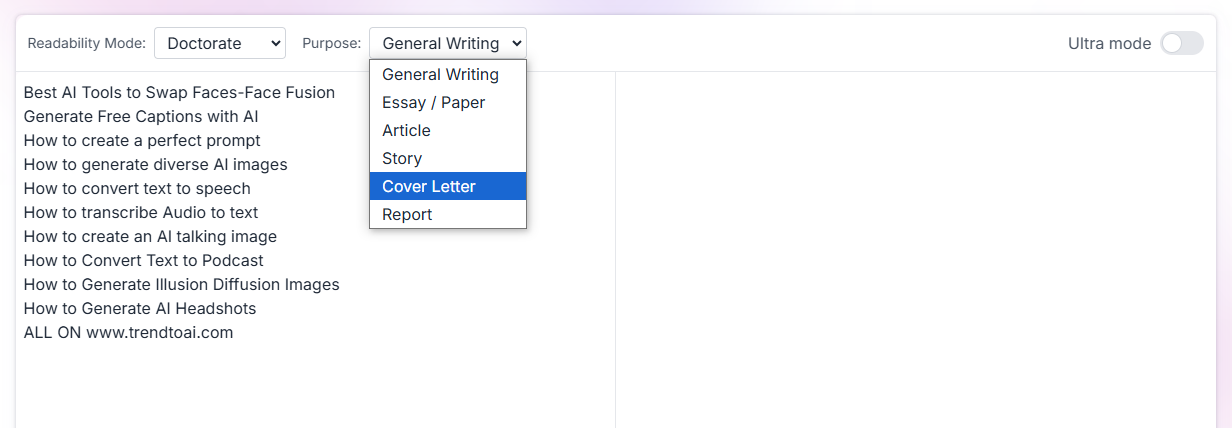
Task: Select Story in the dropdown list
Action: coord(448,158)
